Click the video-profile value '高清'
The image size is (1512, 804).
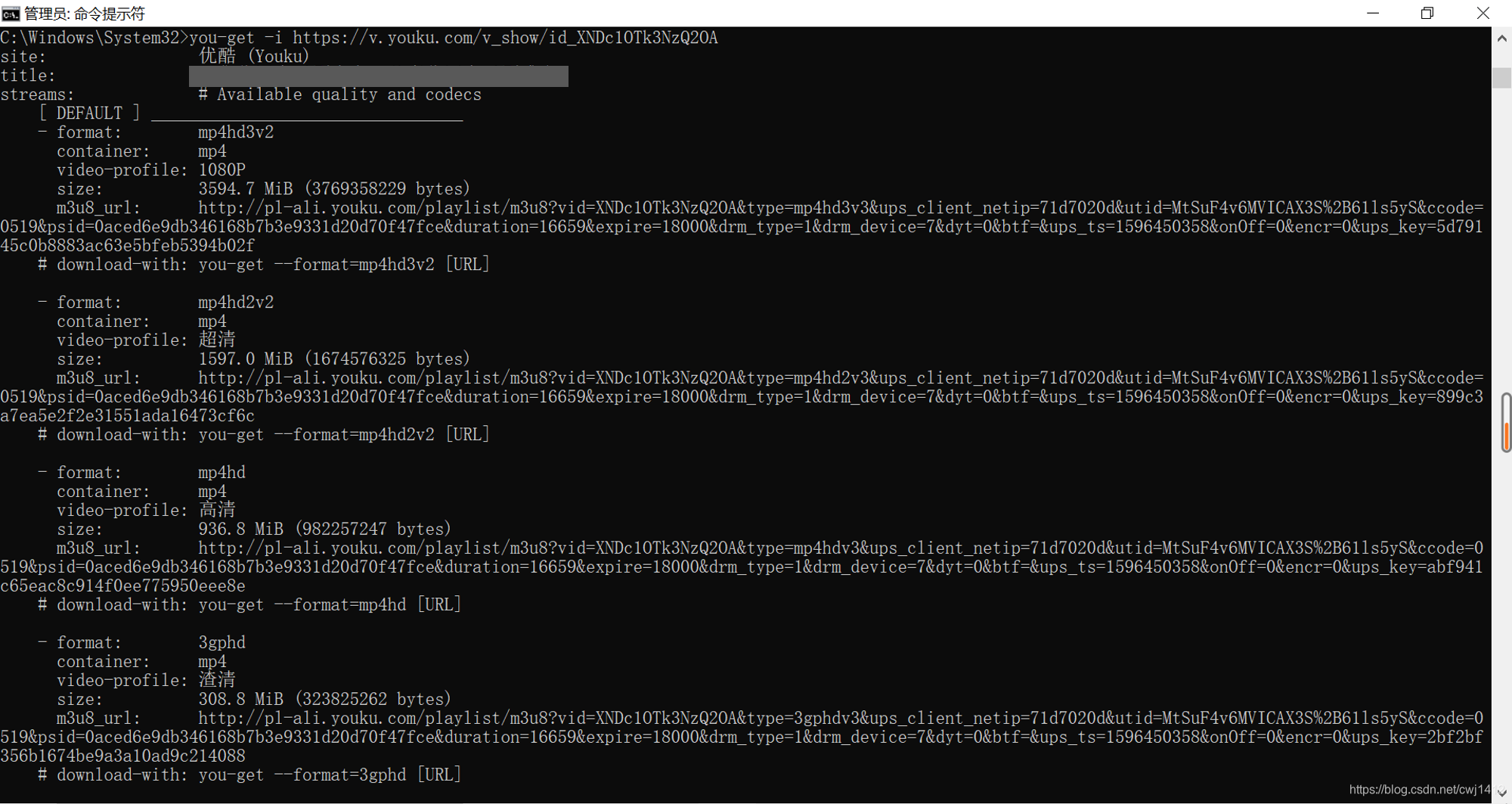click(x=217, y=511)
